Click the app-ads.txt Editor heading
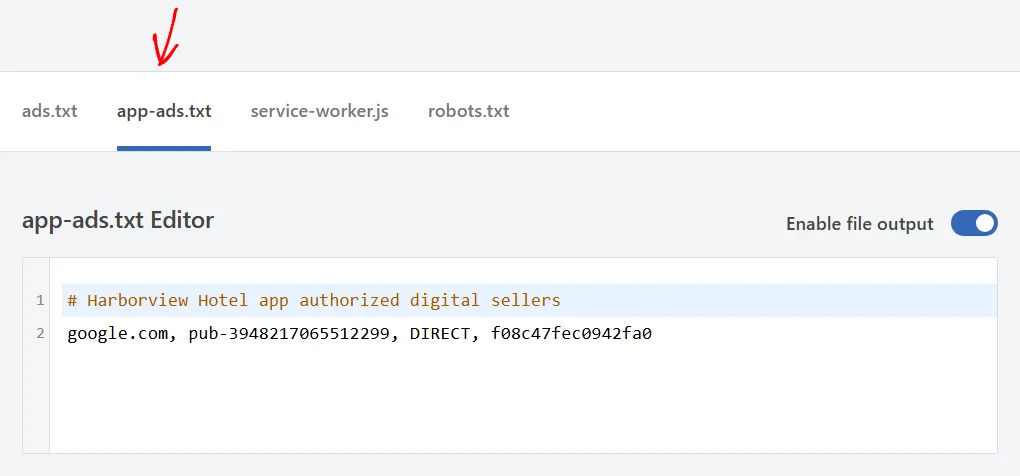Image resolution: width=1020 pixels, height=476 pixels. coord(118,220)
